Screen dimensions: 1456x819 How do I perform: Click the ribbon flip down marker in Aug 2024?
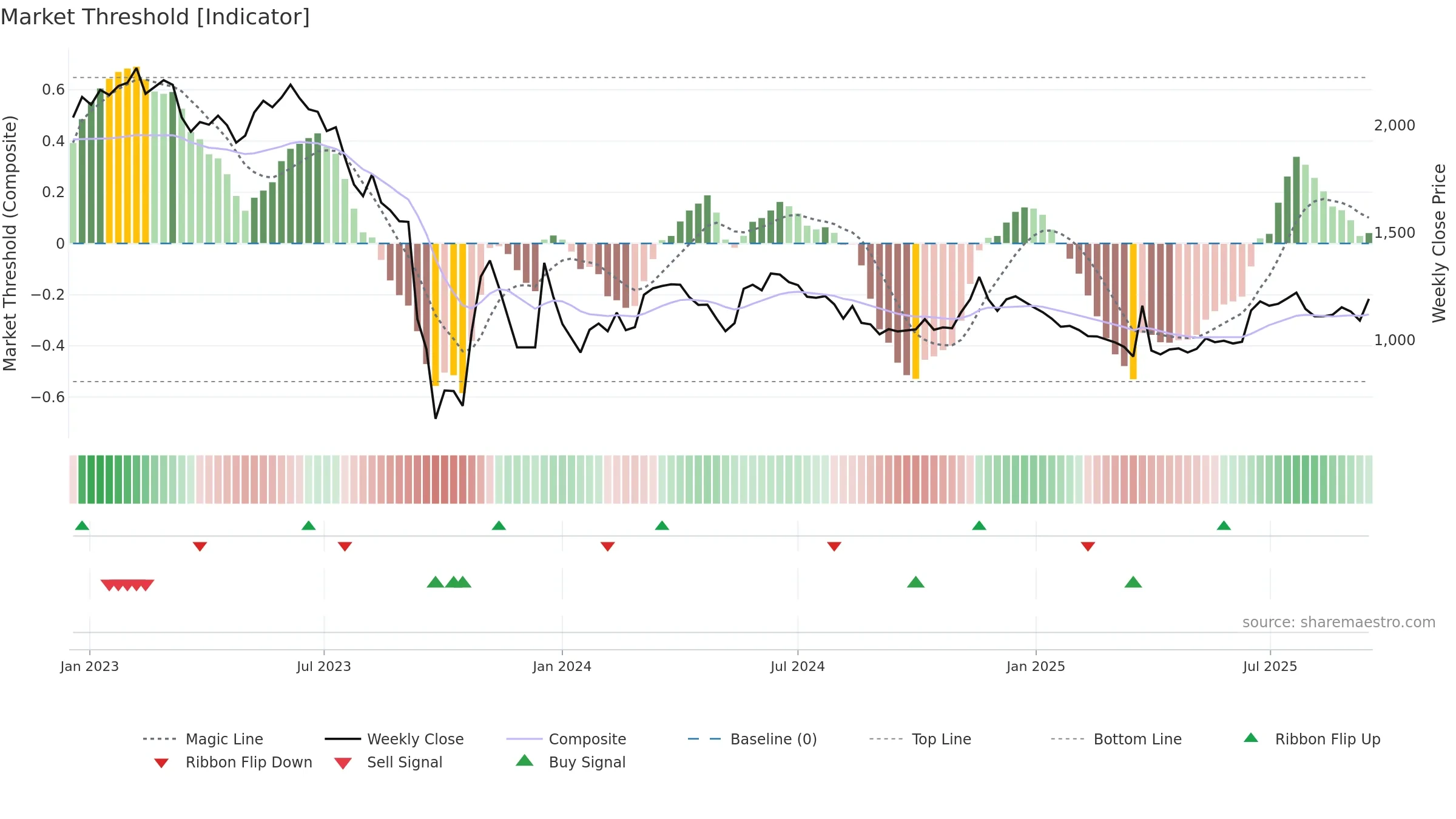point(834,547)
